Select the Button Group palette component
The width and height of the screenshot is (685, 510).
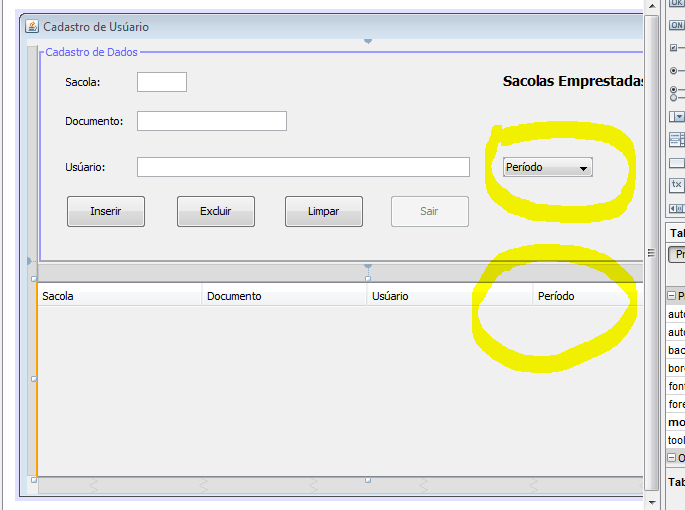(x=677, y=93)
